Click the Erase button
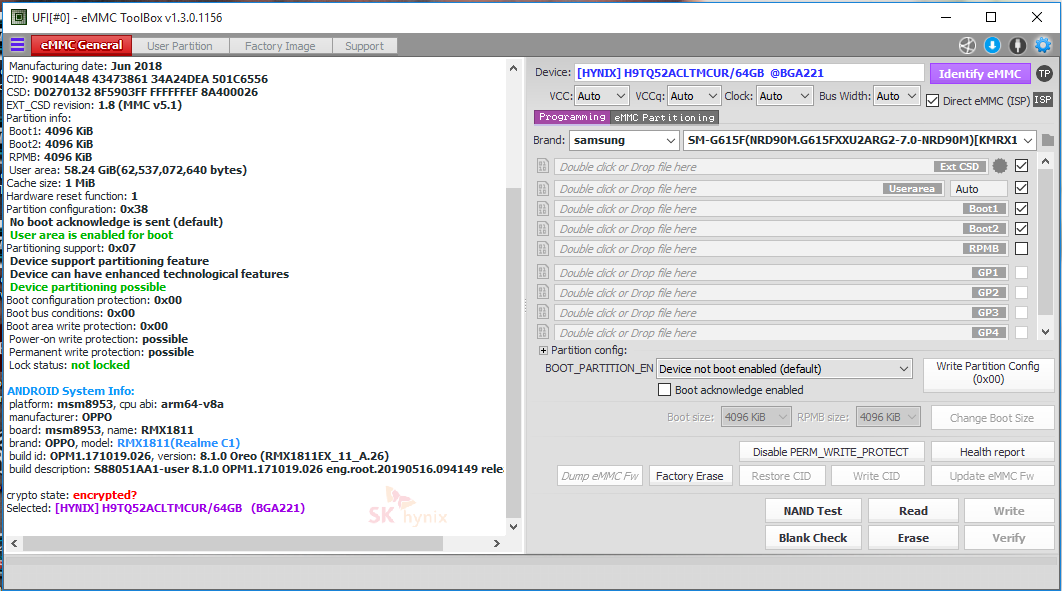Image resolution: width=1062 pixels, height=591 pixels. point(913,538)
